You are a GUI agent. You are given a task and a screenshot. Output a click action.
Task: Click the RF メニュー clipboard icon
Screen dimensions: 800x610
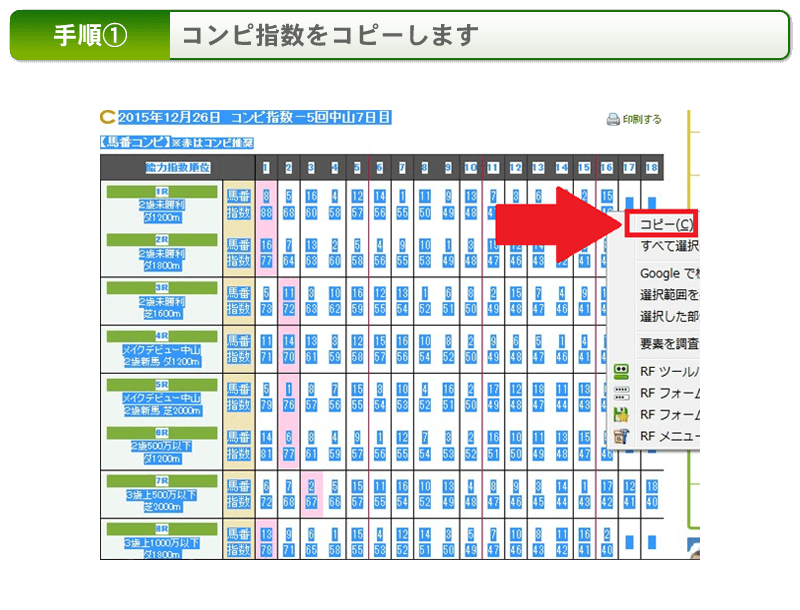pos(621,436)
